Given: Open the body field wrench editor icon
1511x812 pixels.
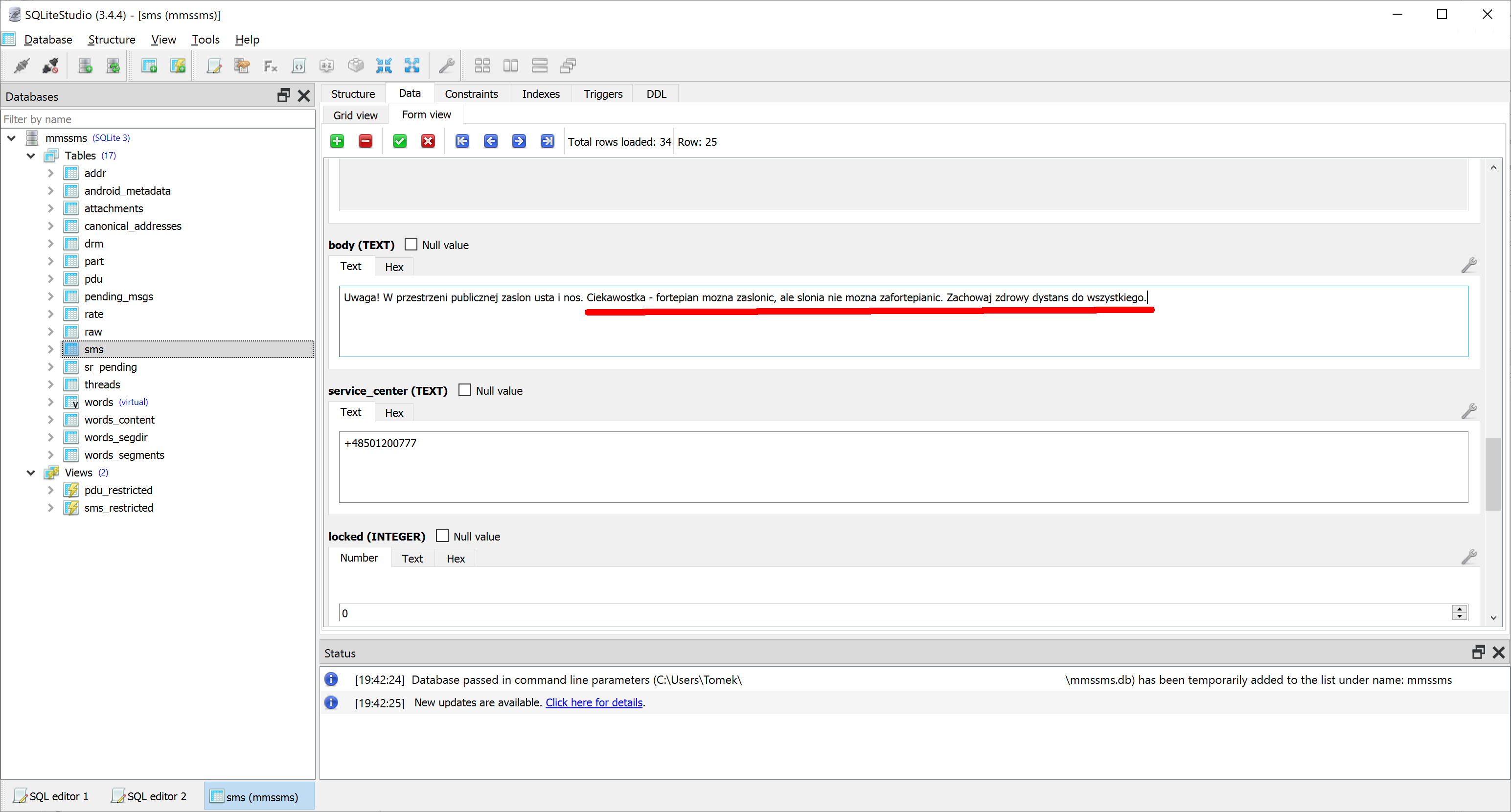Looking at the screenshot, I should tap(1469, 266).
